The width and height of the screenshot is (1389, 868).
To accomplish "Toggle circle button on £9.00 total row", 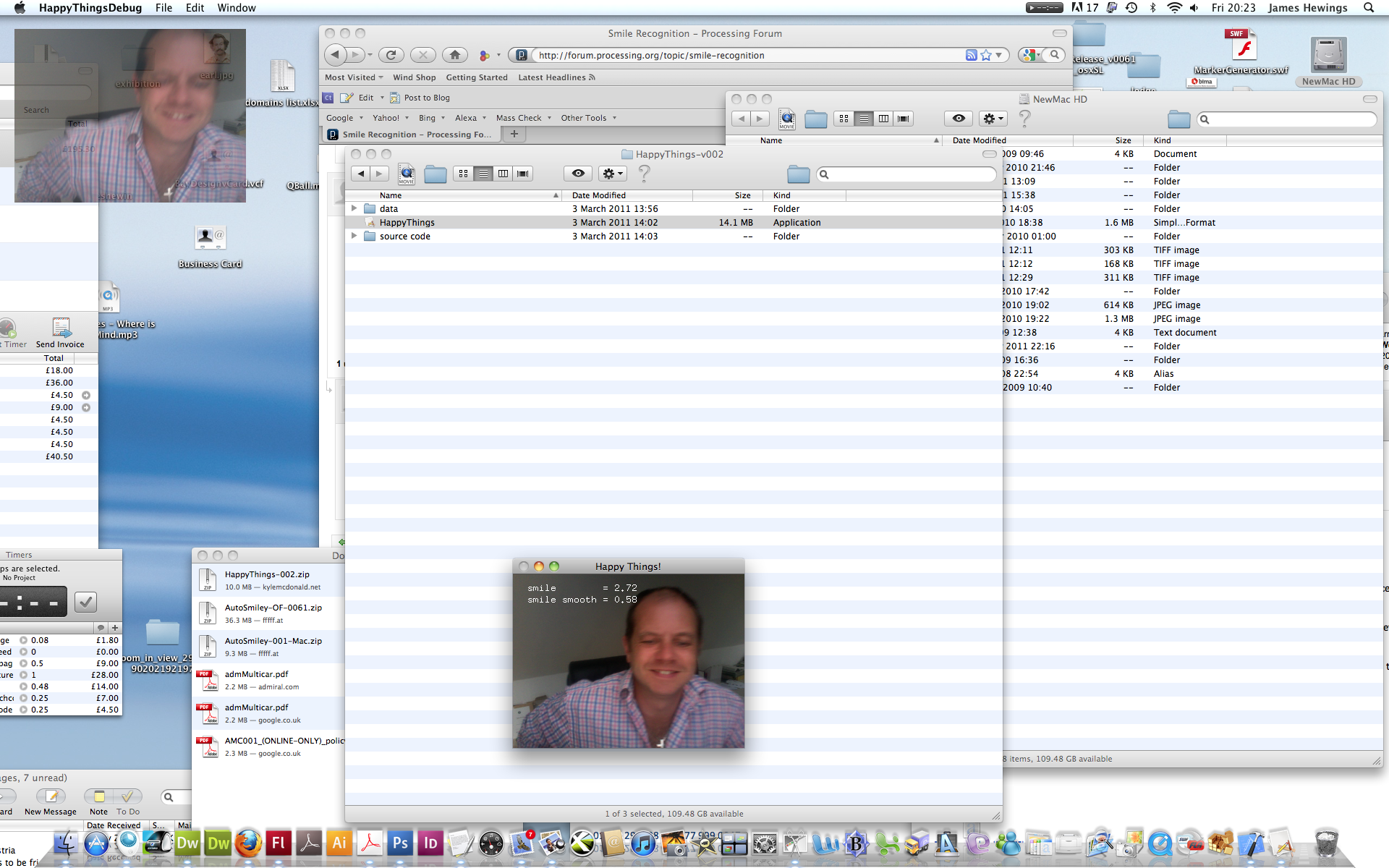I will (x=86, y=407).
